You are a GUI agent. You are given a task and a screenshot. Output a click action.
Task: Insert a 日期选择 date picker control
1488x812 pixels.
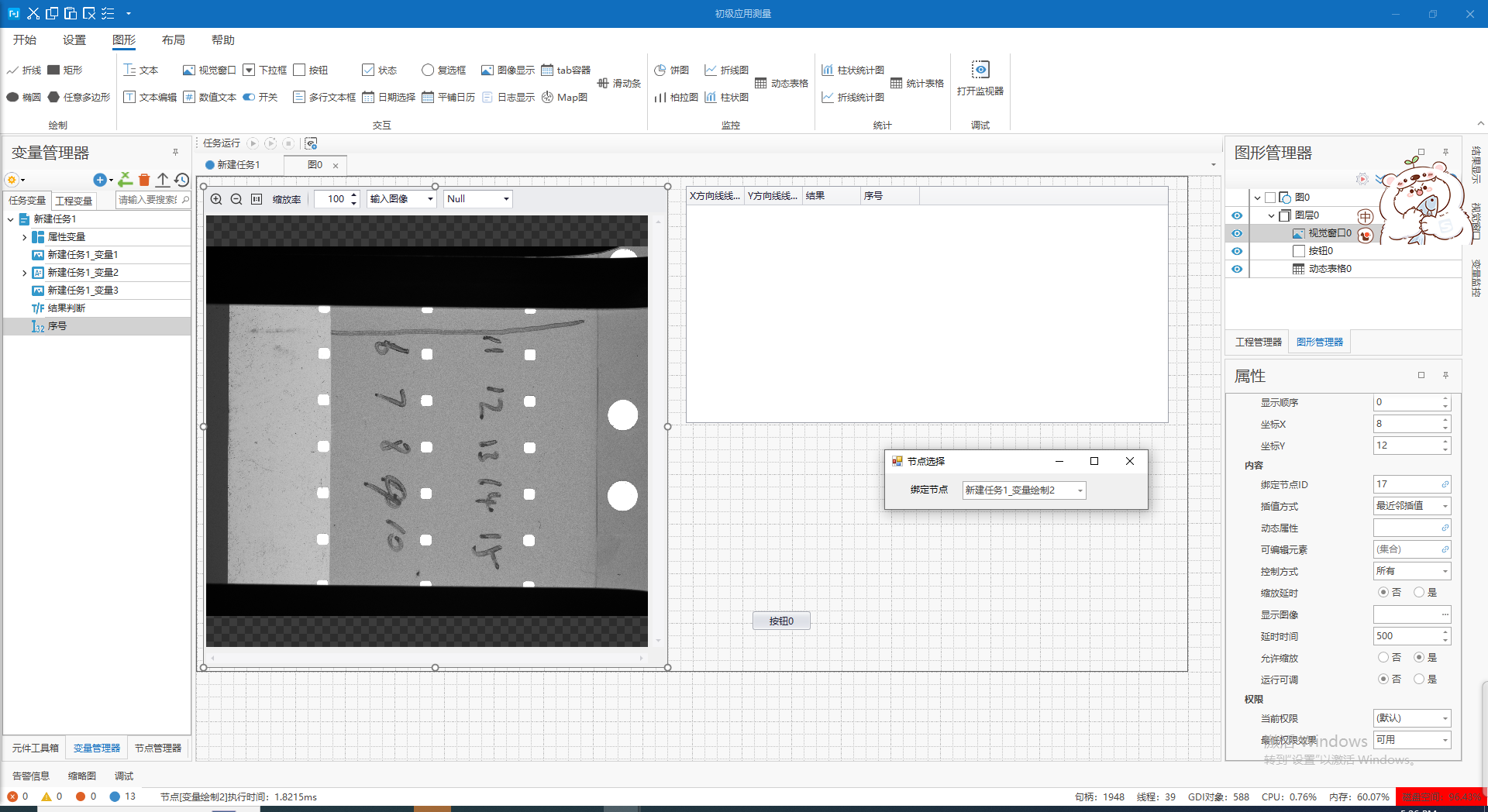(x=389, y=98)
